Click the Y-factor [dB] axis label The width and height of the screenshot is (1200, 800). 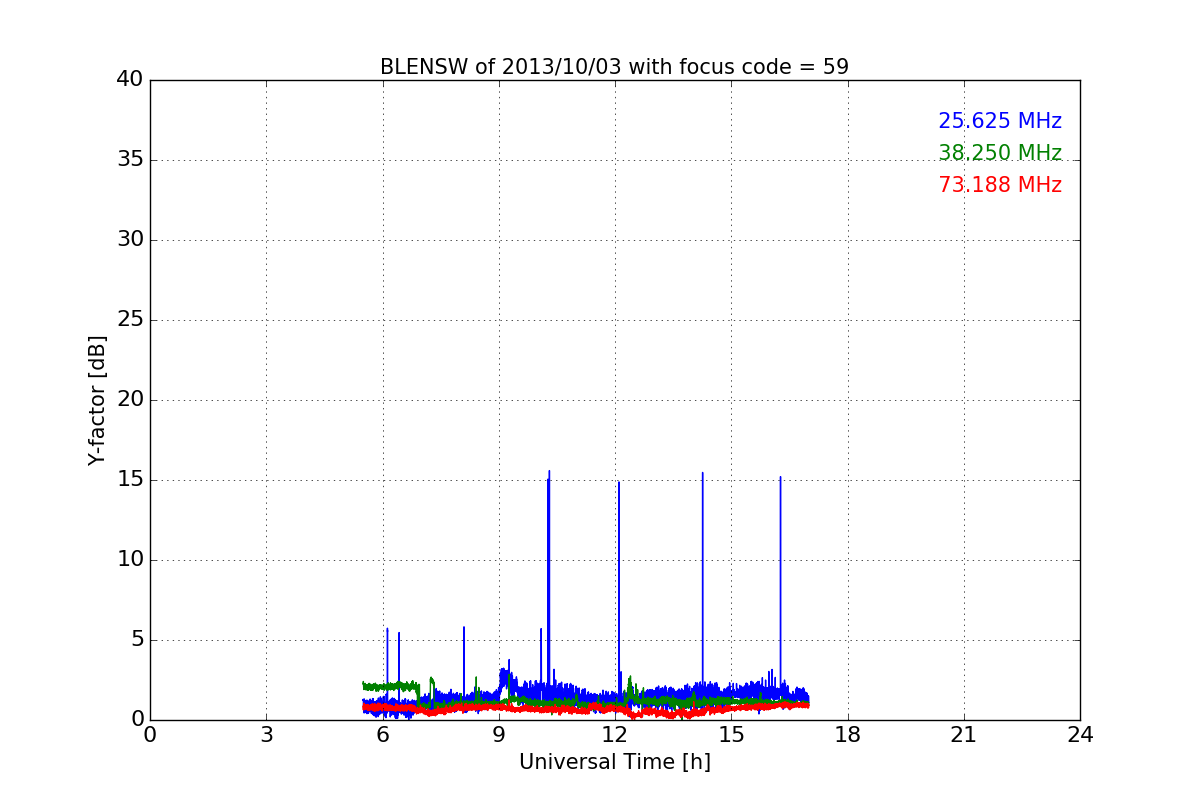[97, 400]
